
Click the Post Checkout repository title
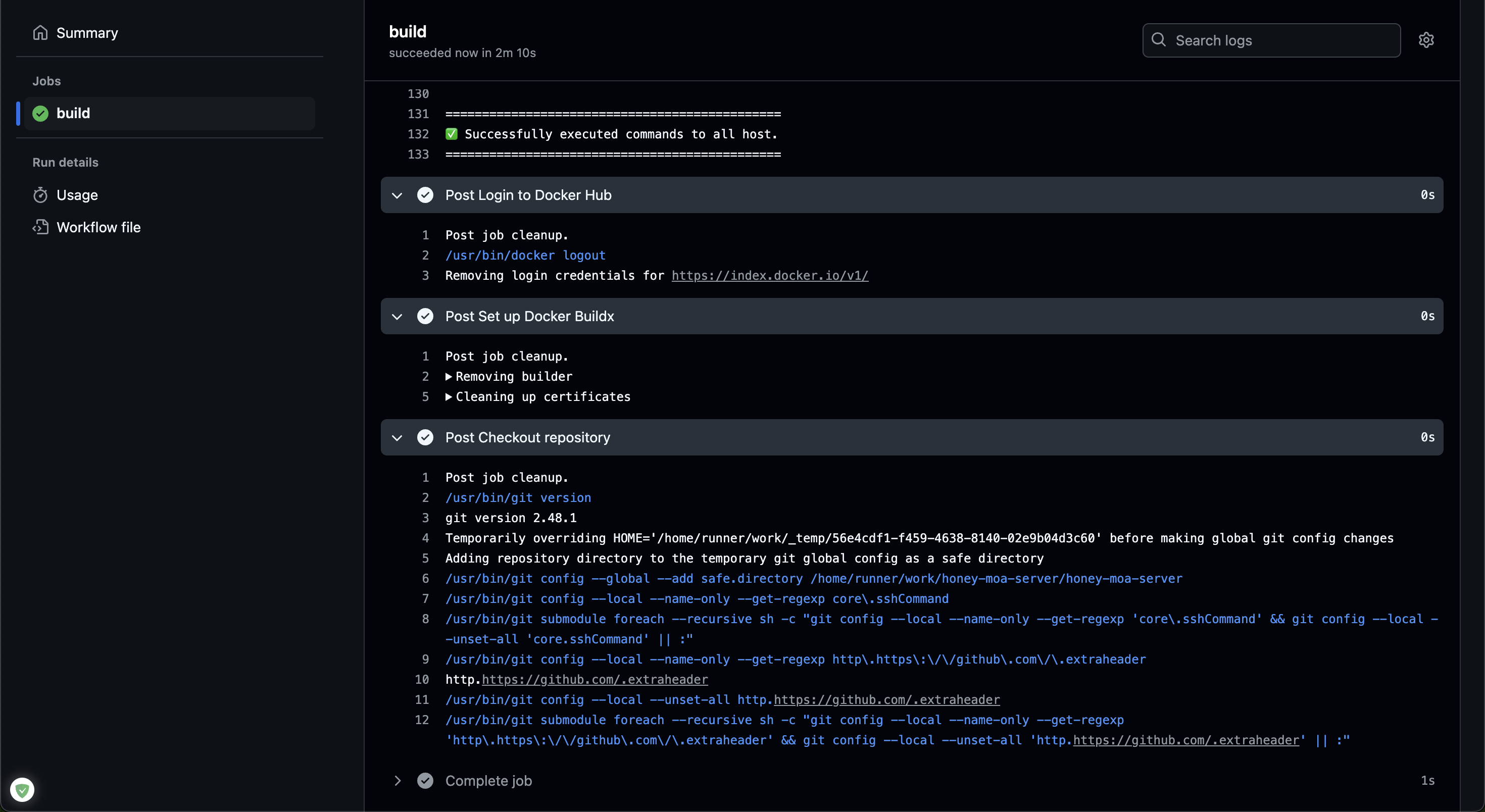pyautogui.click(x=527, y=437)
